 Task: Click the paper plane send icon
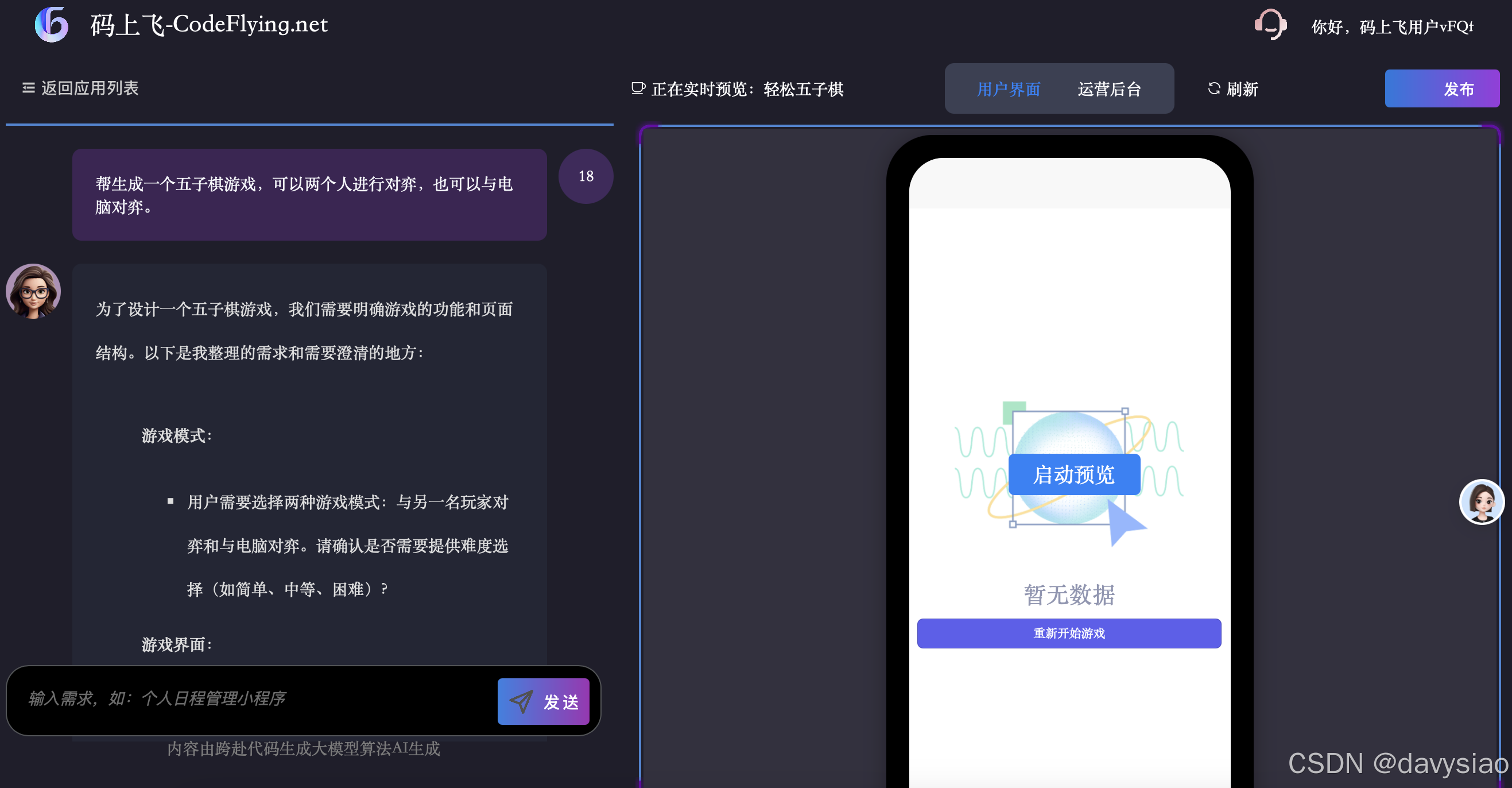pyautogui.click(x=521, y=701)
